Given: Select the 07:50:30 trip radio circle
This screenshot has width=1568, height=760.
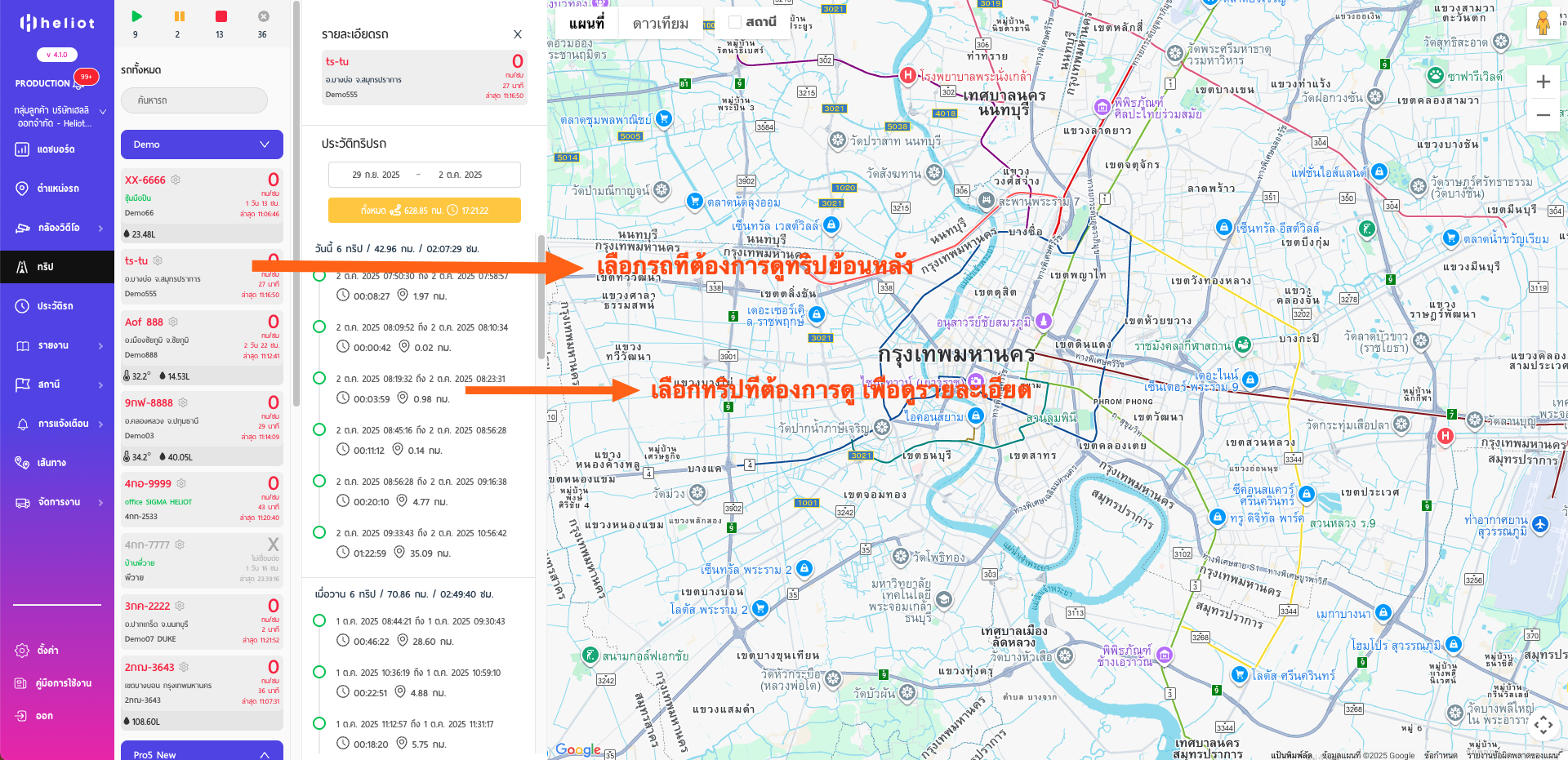Looking at the screenshot, I should [319, 276].
